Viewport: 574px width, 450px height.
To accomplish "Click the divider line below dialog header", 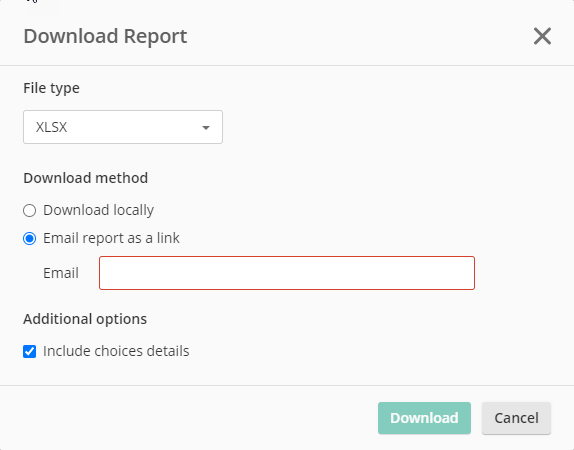I will (287, 66).
